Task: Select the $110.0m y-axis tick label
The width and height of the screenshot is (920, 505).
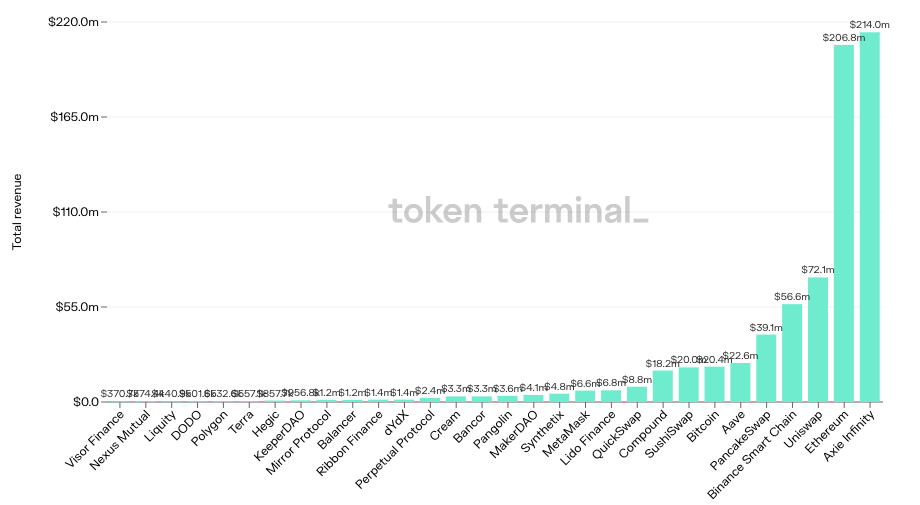Action: click(x=73, y=212)
